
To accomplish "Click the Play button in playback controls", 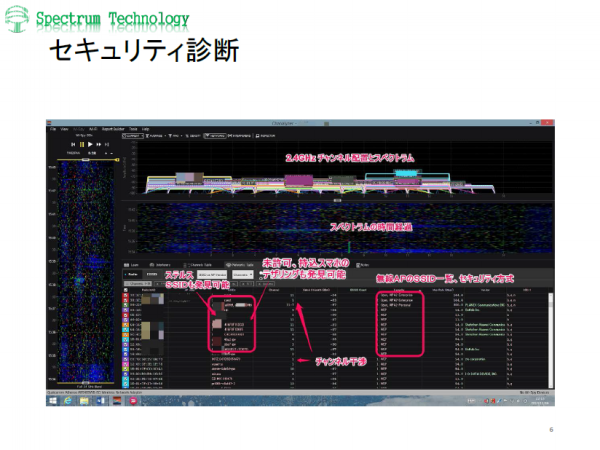I will tap(90, 145).
